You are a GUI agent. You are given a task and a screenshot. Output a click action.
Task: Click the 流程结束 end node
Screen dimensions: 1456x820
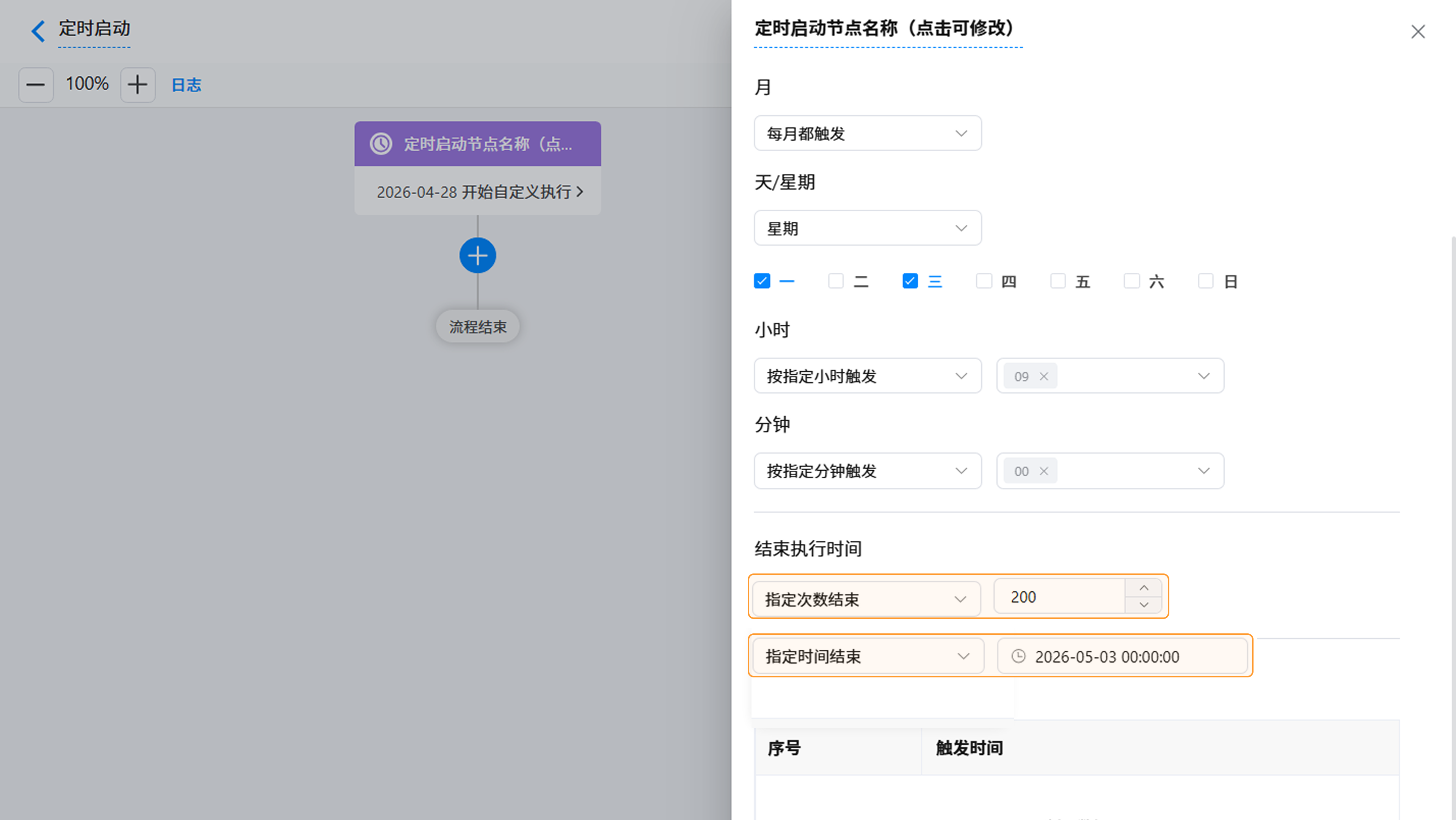(478, 326)
